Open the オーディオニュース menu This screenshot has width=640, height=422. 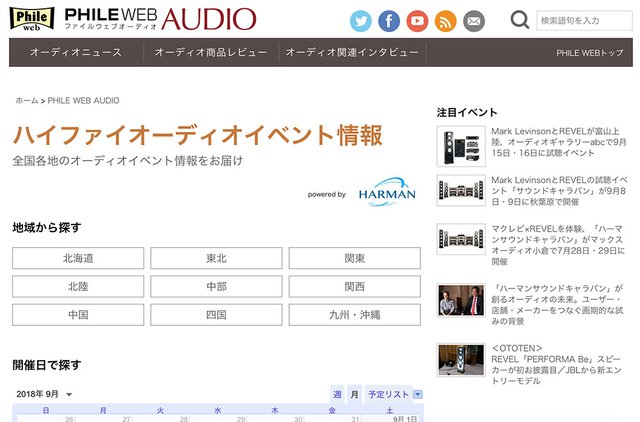pyautogui.click(x=76, y=52)
